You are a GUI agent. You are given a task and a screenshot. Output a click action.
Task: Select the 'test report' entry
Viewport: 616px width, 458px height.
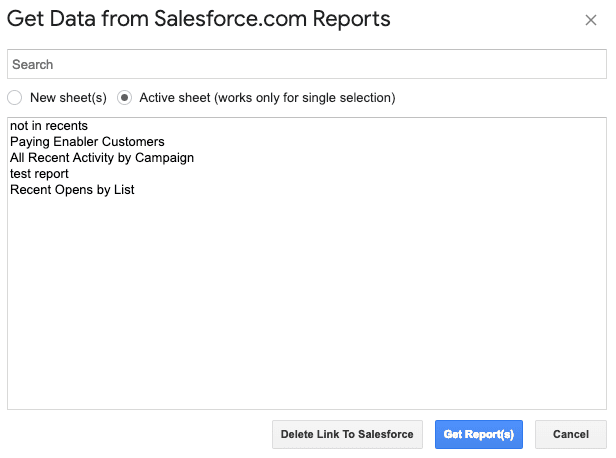point(307,174)
